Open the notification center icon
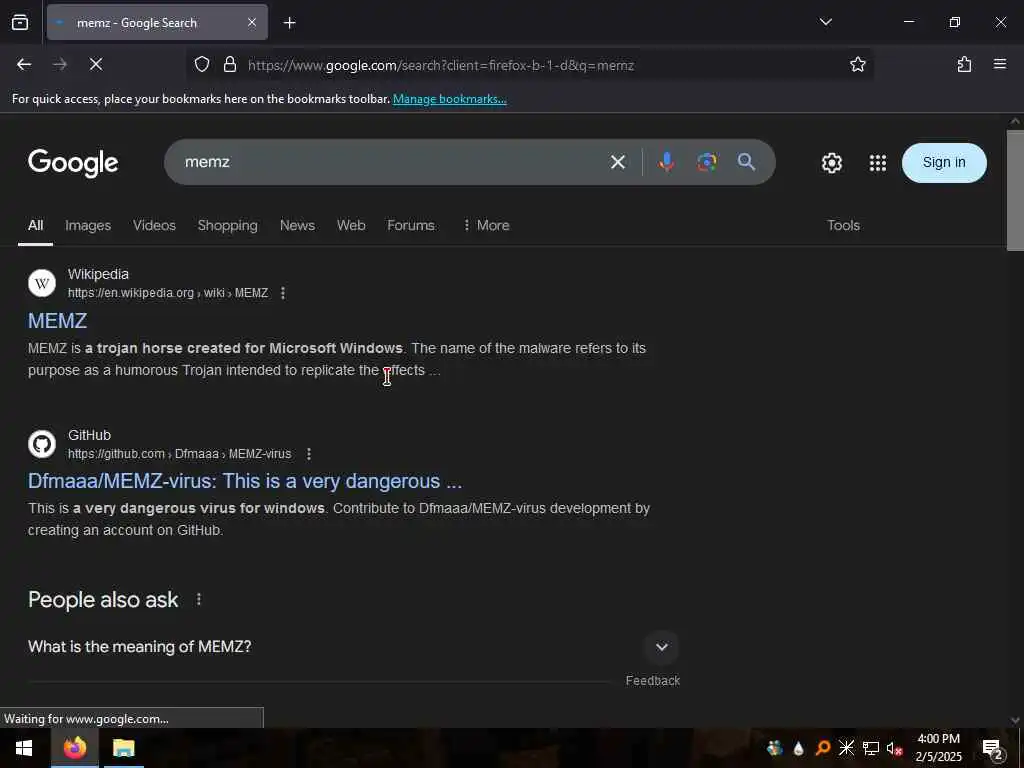This screenshot has height=768, width=1024. (993, 748)
